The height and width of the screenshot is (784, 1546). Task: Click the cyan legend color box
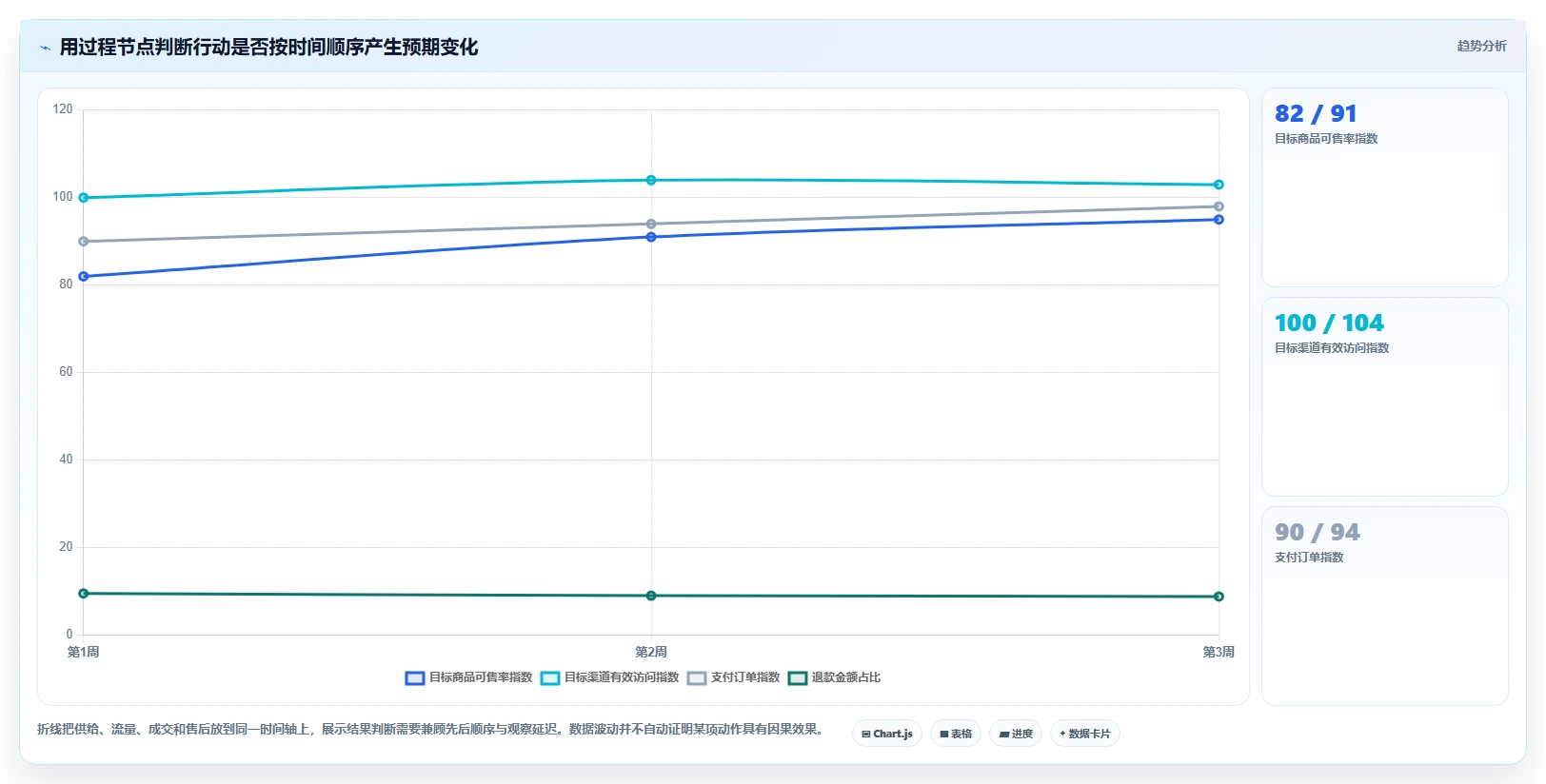pos(550,678)
